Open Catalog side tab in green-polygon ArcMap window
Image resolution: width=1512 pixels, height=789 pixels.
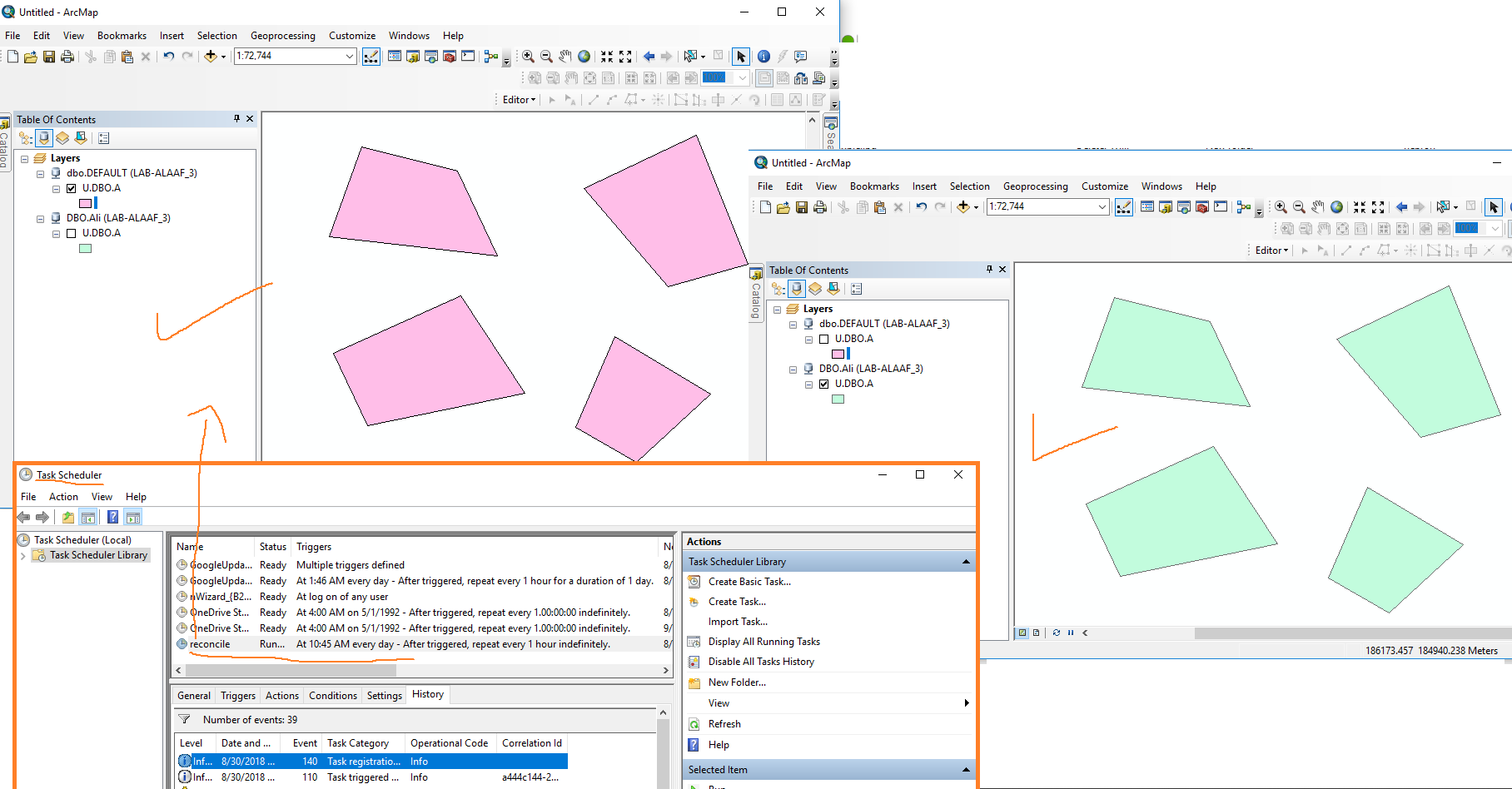click(x=756, y=295)
